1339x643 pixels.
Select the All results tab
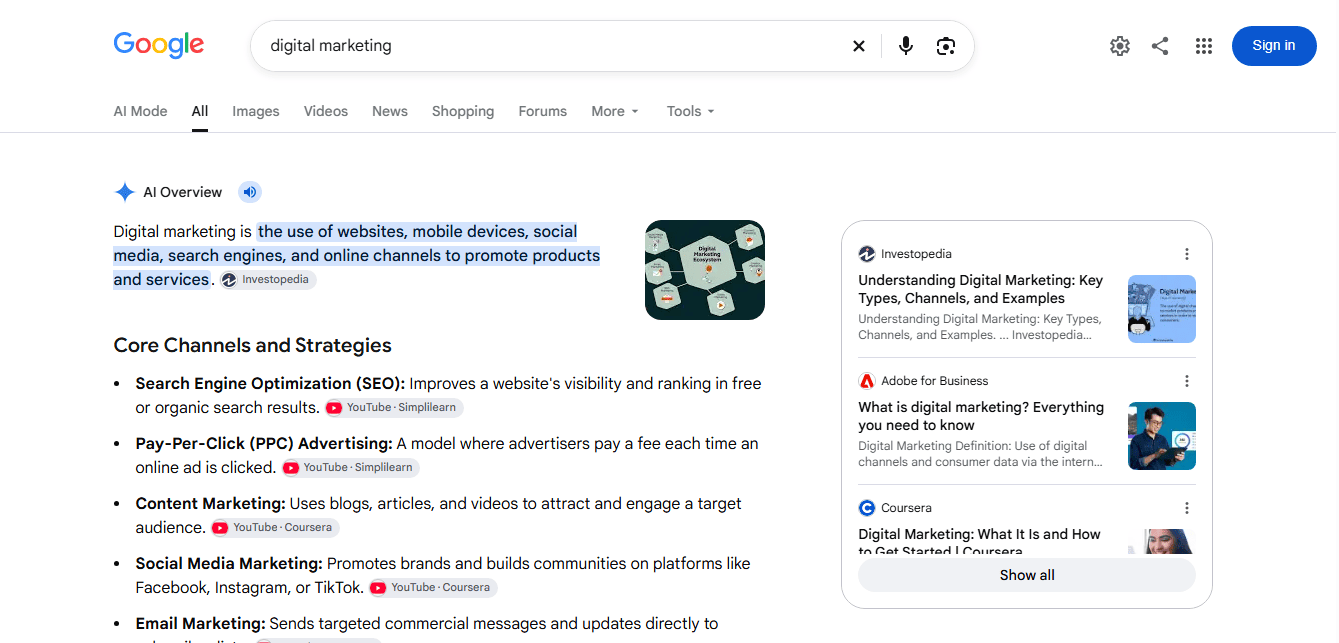(x=200, y=111)
